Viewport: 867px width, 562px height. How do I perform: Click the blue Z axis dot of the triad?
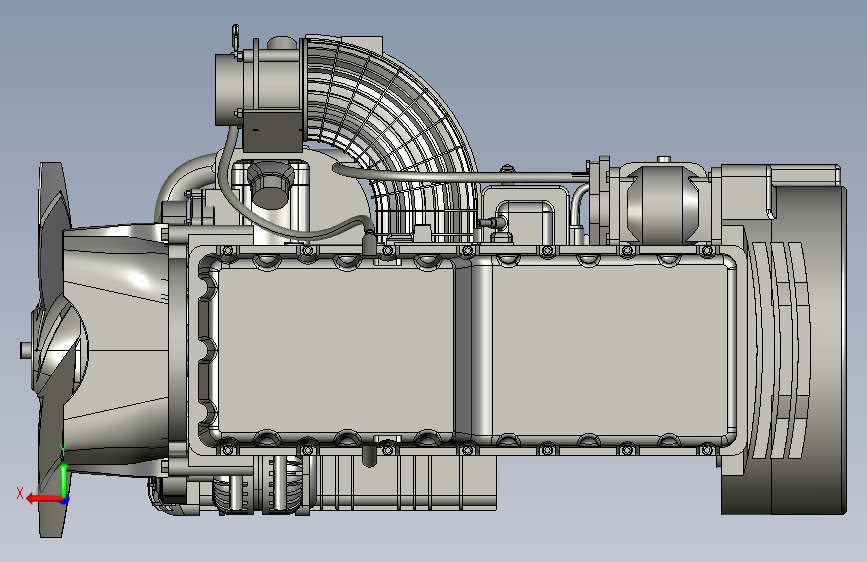coord(65,501)
